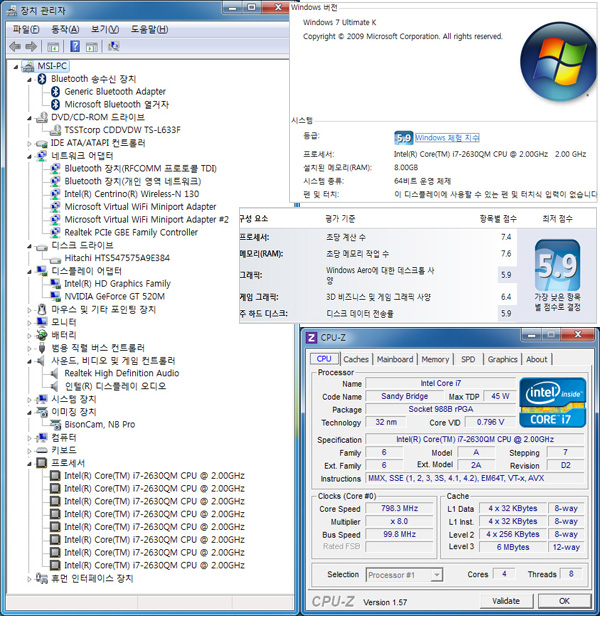Switch to CPU-Z Caches tab
Viewport: 600px width, 618px height.
pos(356,359)
